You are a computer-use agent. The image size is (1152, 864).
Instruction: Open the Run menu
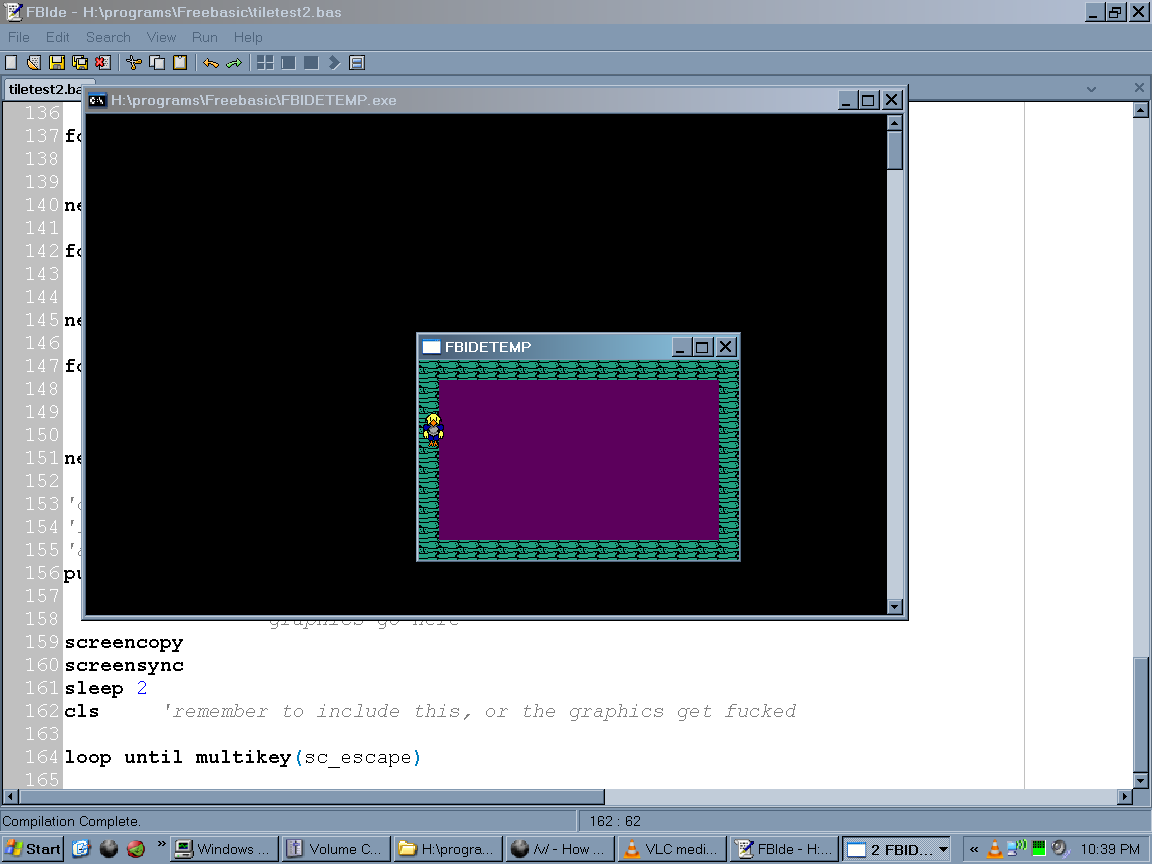point(204,37)
